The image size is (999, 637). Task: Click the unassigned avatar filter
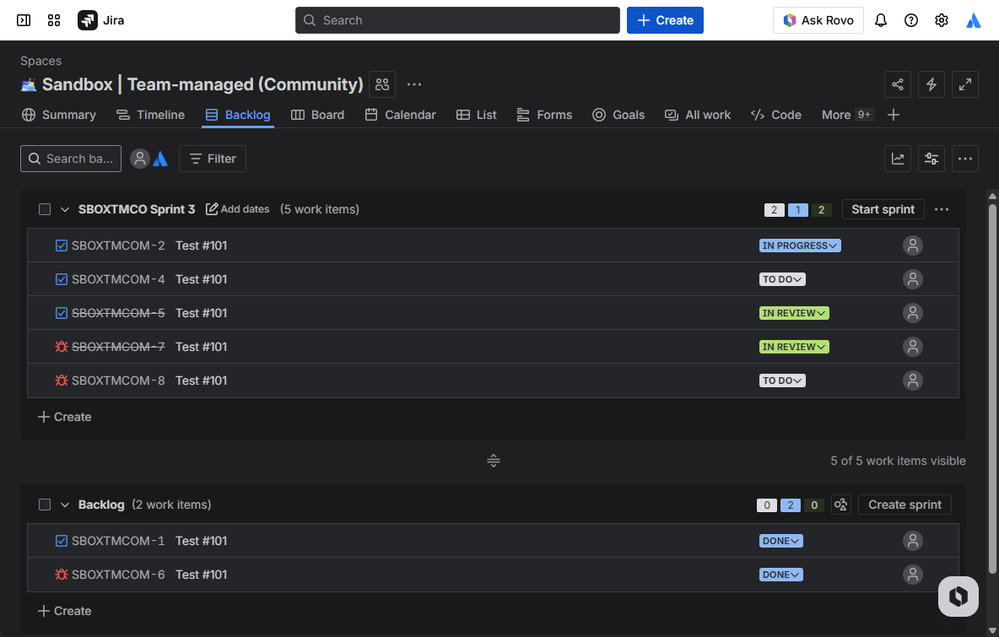pos(140,159)
